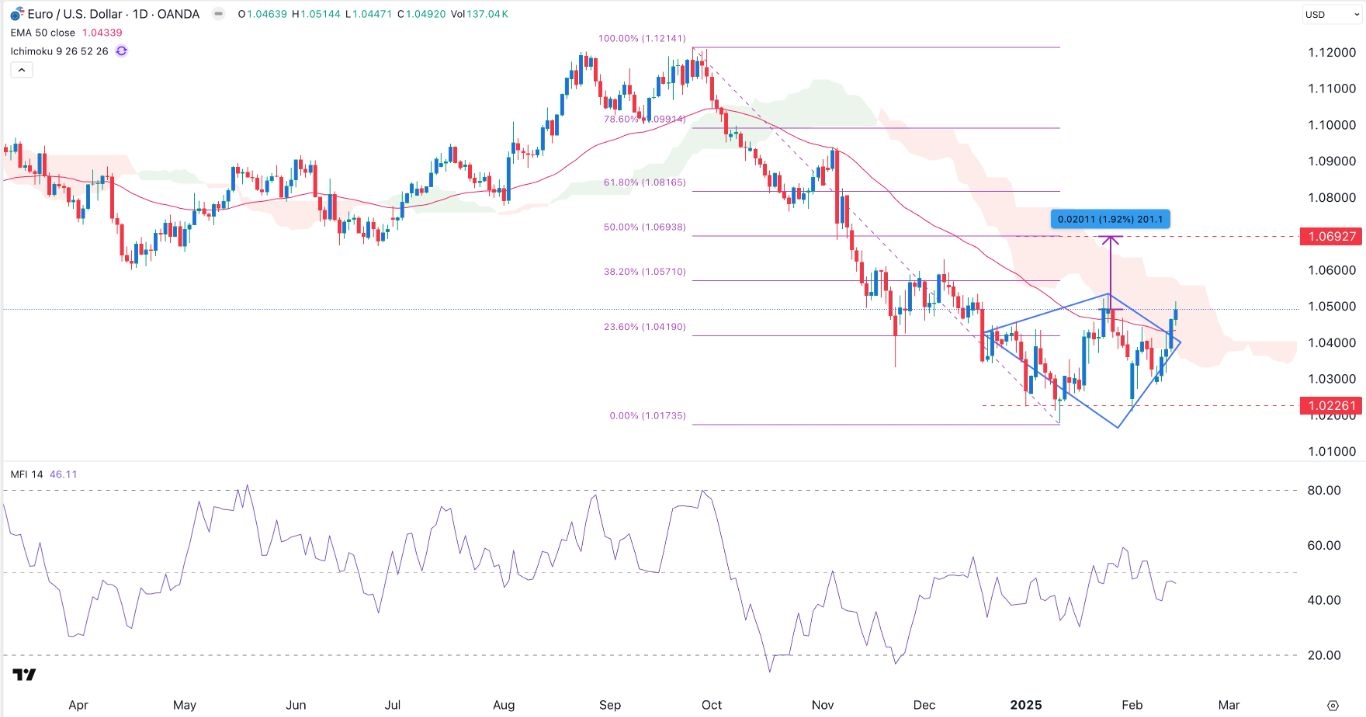Image resolution: width=1366 pixels, height=717 pixels.
Task: Open chart settings gear on time axis
Action: point(1332,704)
